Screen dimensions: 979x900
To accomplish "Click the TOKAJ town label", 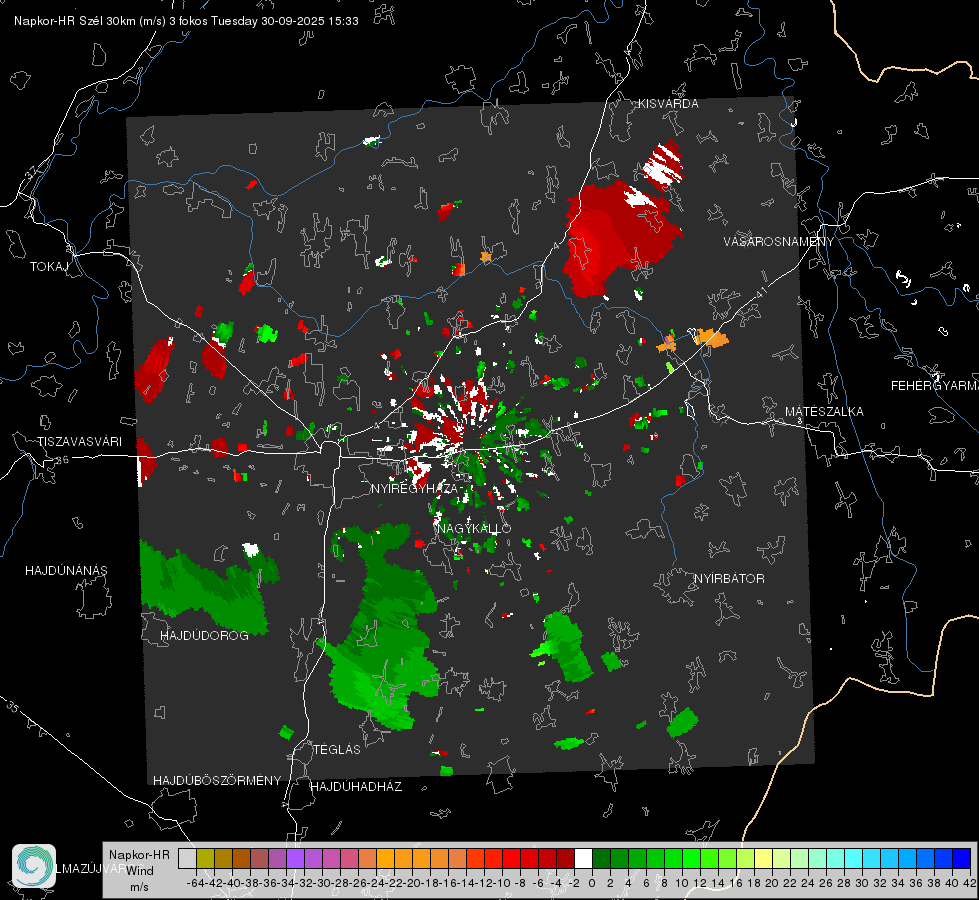I will 49,267.
